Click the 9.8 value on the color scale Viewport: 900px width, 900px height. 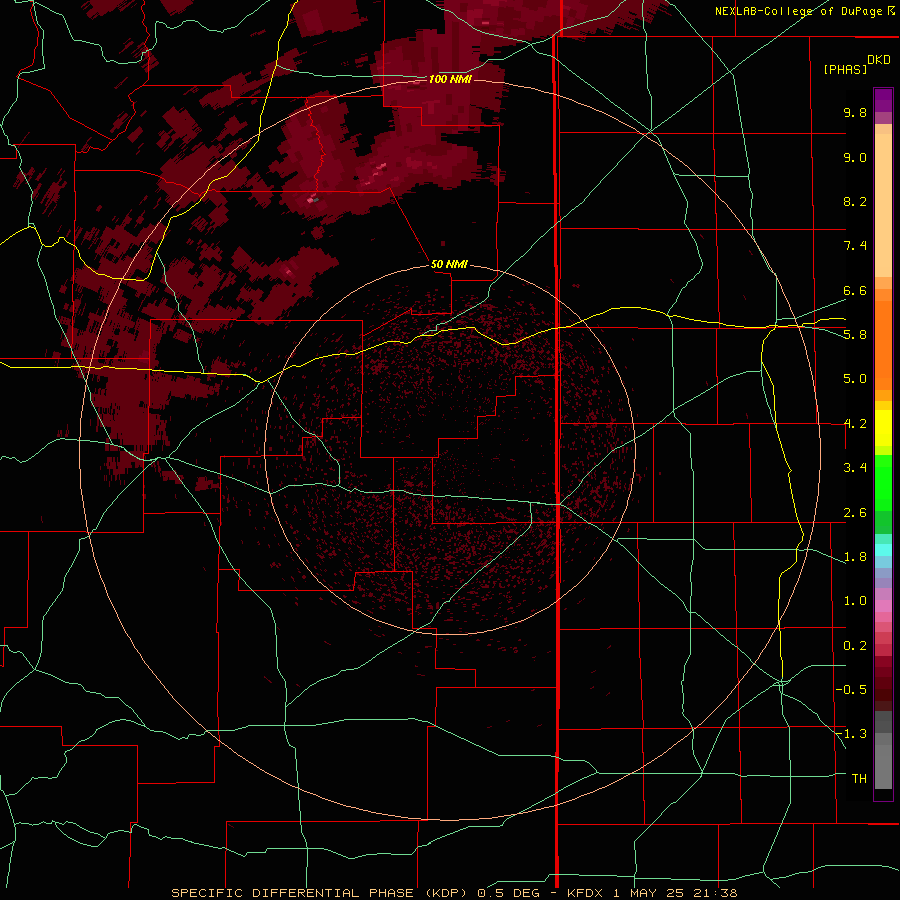[x=855, y=112]
